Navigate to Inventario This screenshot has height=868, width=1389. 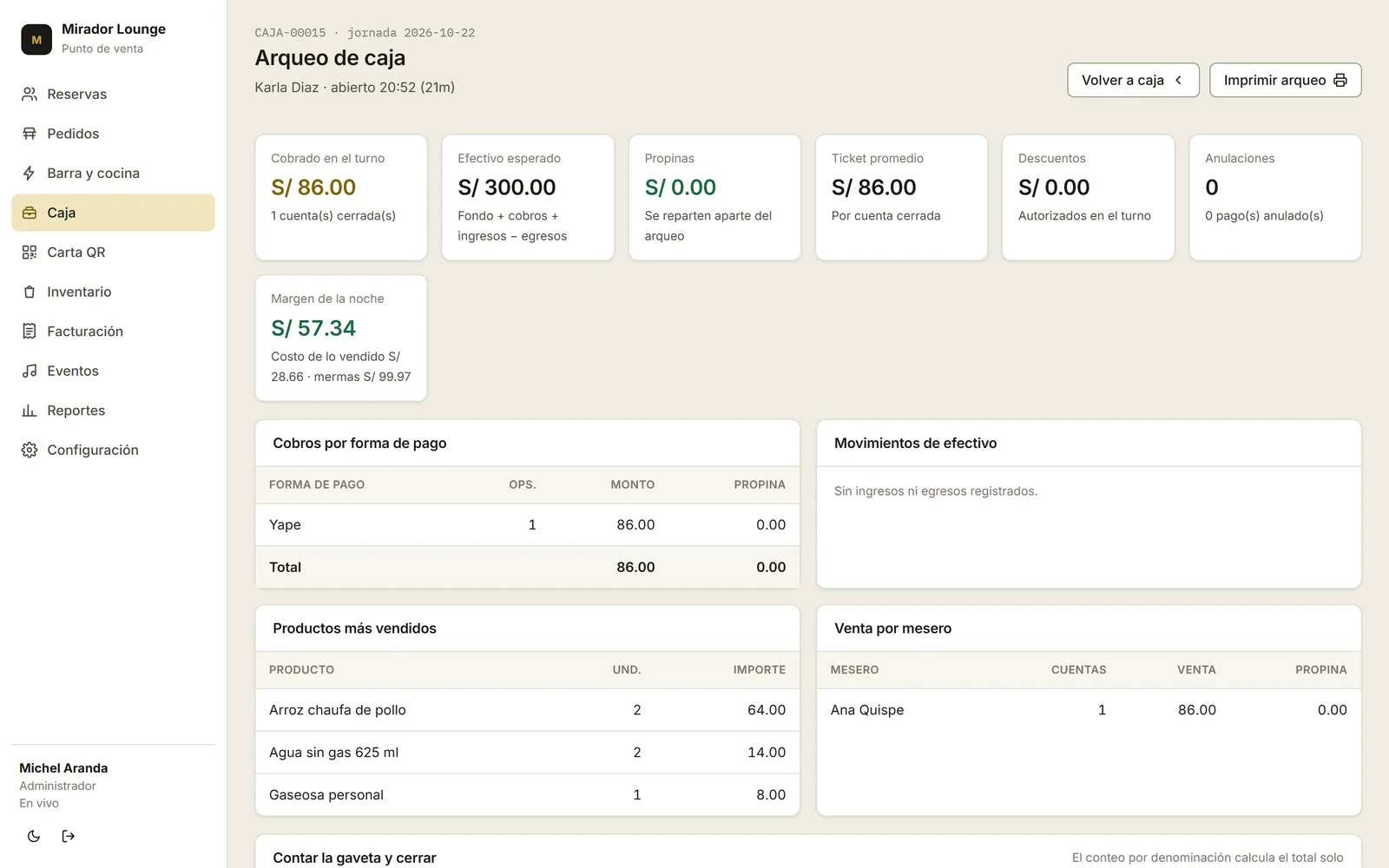click(113, 292)
